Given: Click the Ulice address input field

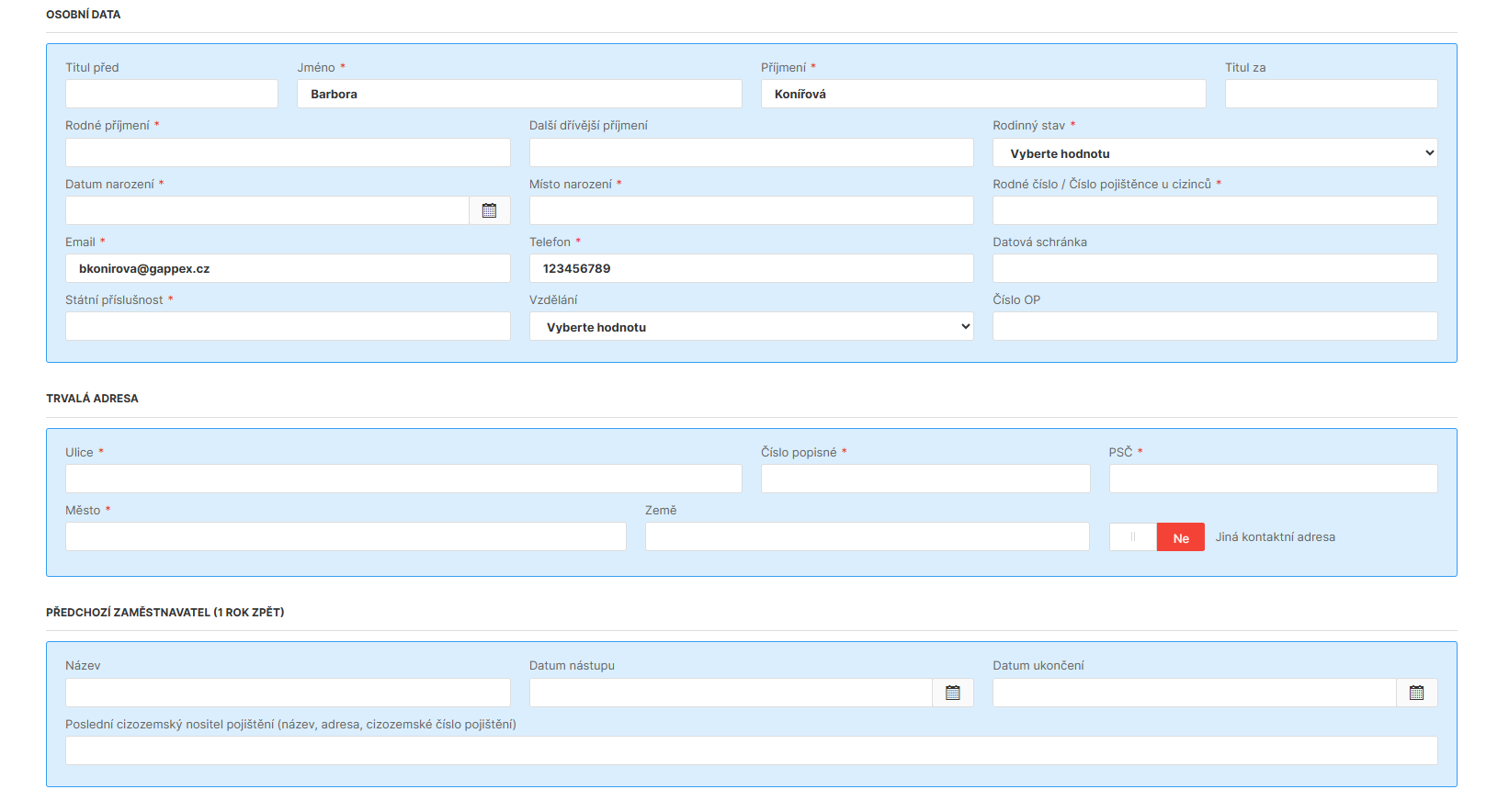Looking at the screenshot, I should click(403, 479).
